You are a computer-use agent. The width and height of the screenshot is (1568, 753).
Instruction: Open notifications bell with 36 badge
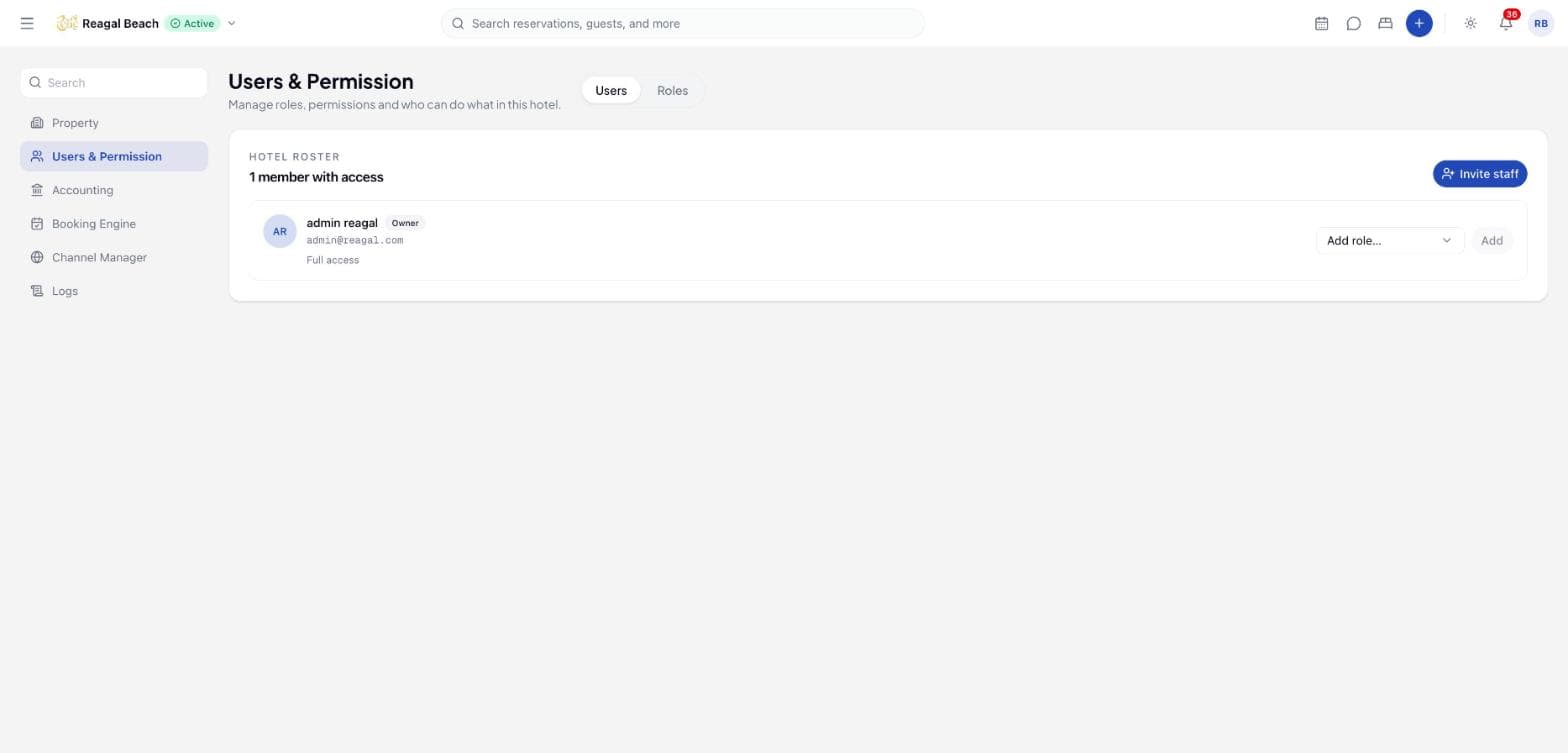(1506, 23)
